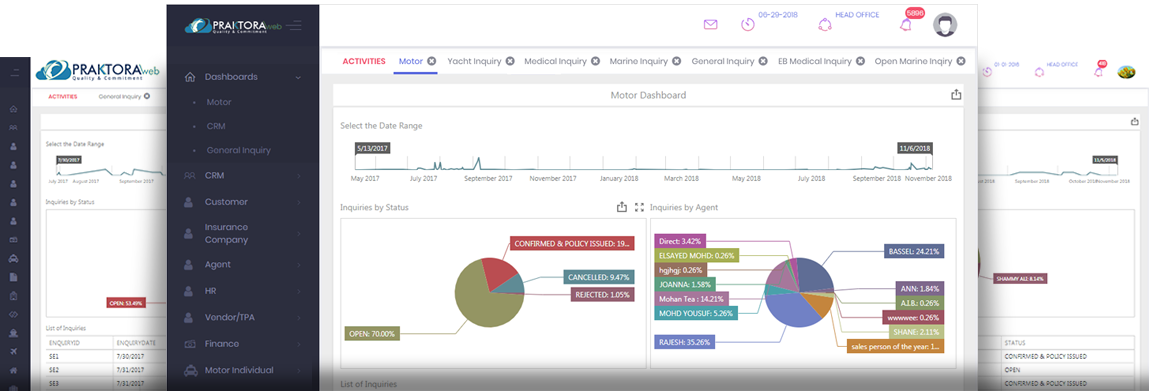The width and height of the screenshot is (1149, 391).
Task: Close the Yacht Inquiry tab
Action: [510, 62]
